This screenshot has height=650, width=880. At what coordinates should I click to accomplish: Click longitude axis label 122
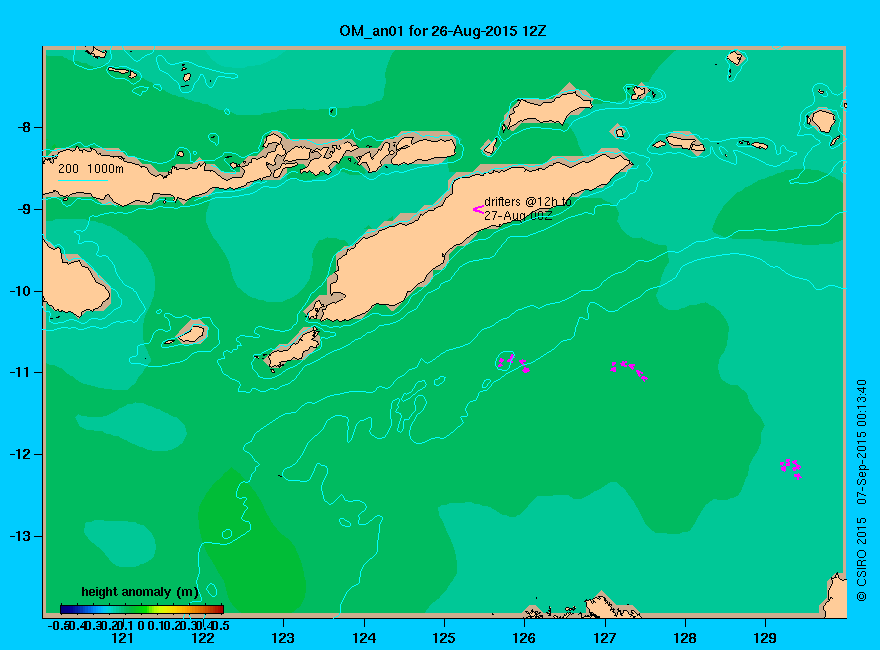coord(203,638)
